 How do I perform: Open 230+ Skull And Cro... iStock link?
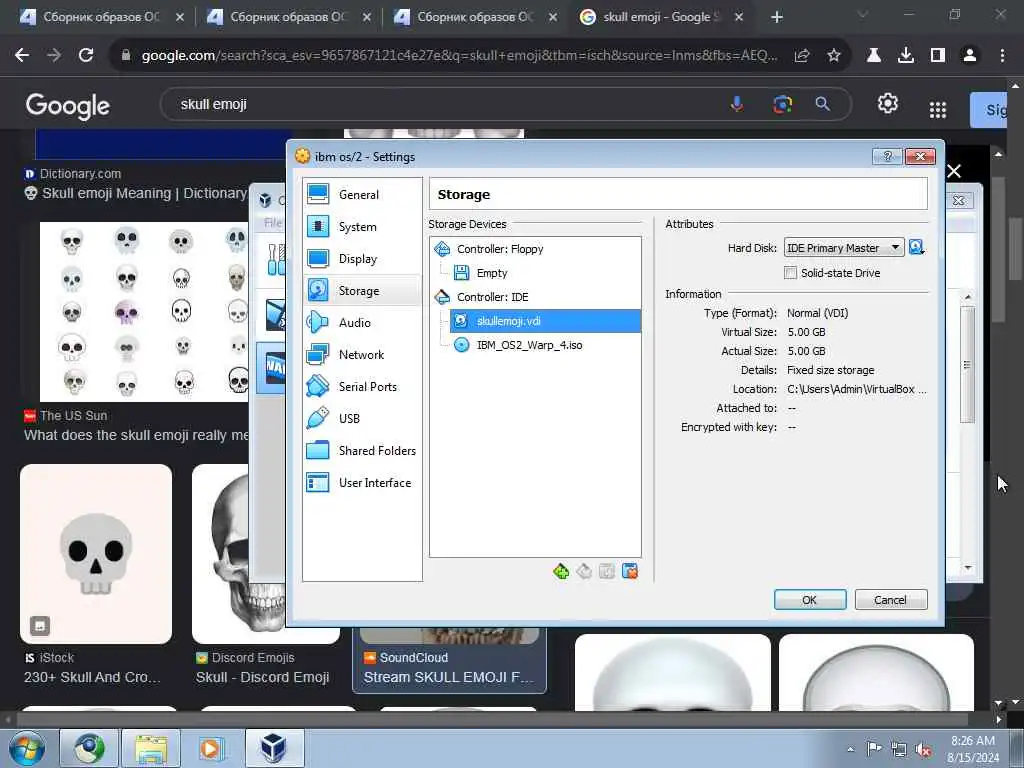coord(92,677)
